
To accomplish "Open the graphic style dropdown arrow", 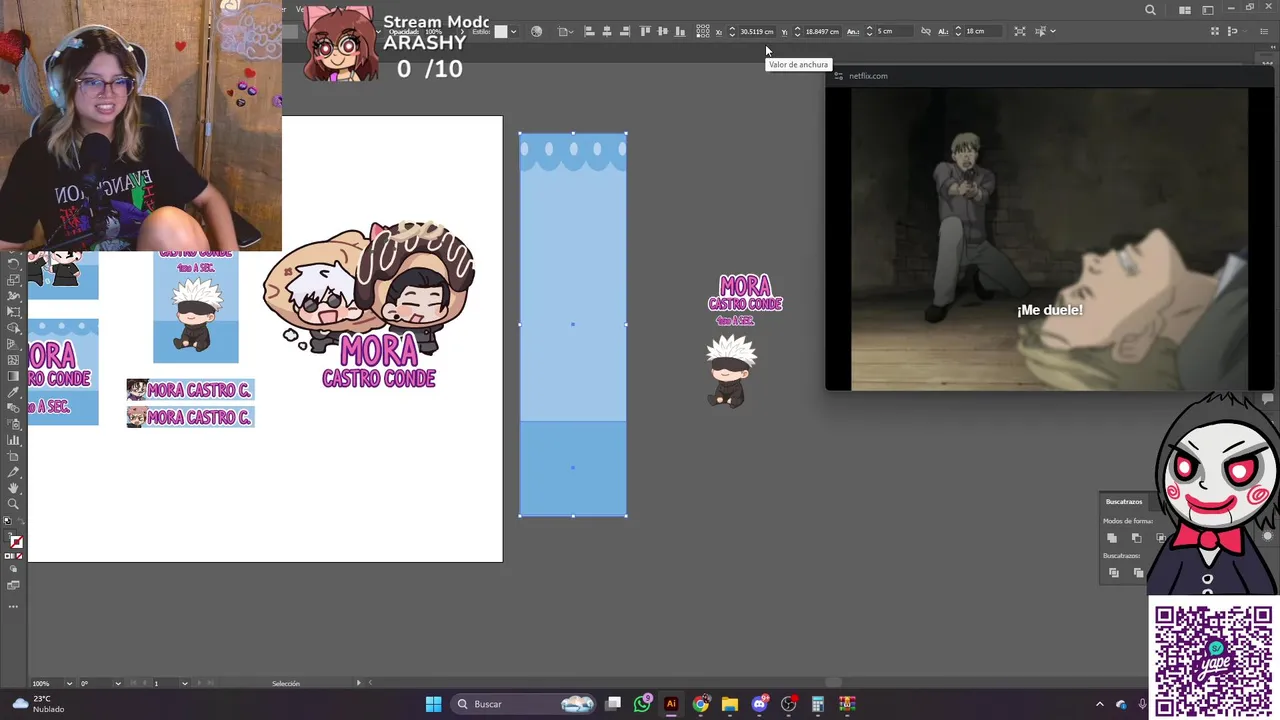I will (514, 31).
